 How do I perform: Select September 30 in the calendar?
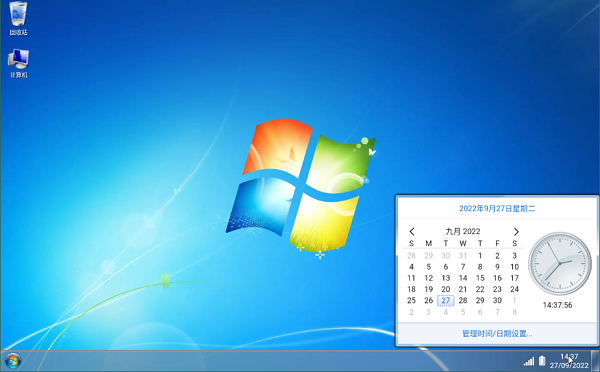point(497,300)
